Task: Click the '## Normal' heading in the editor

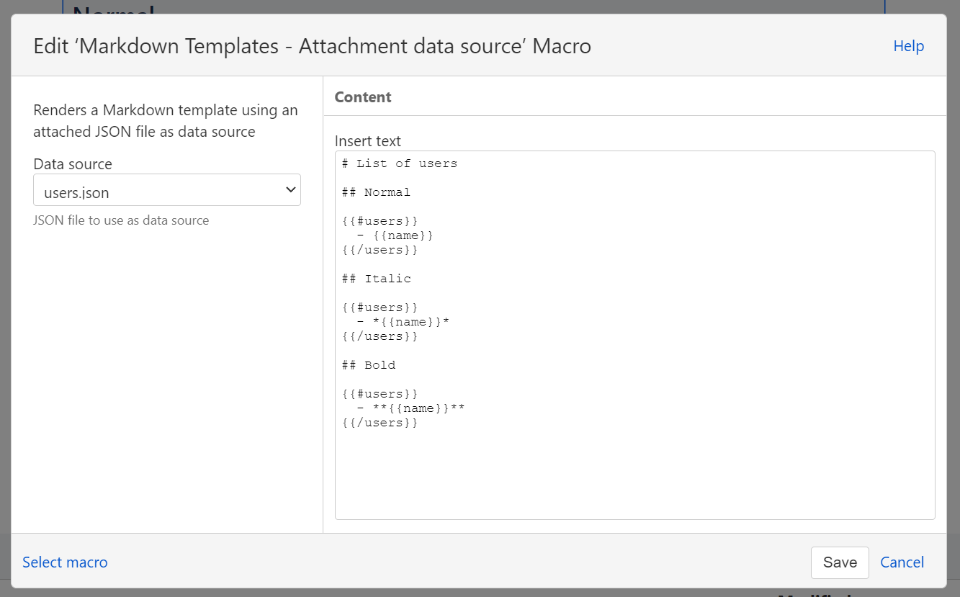Action: point(374,191)
